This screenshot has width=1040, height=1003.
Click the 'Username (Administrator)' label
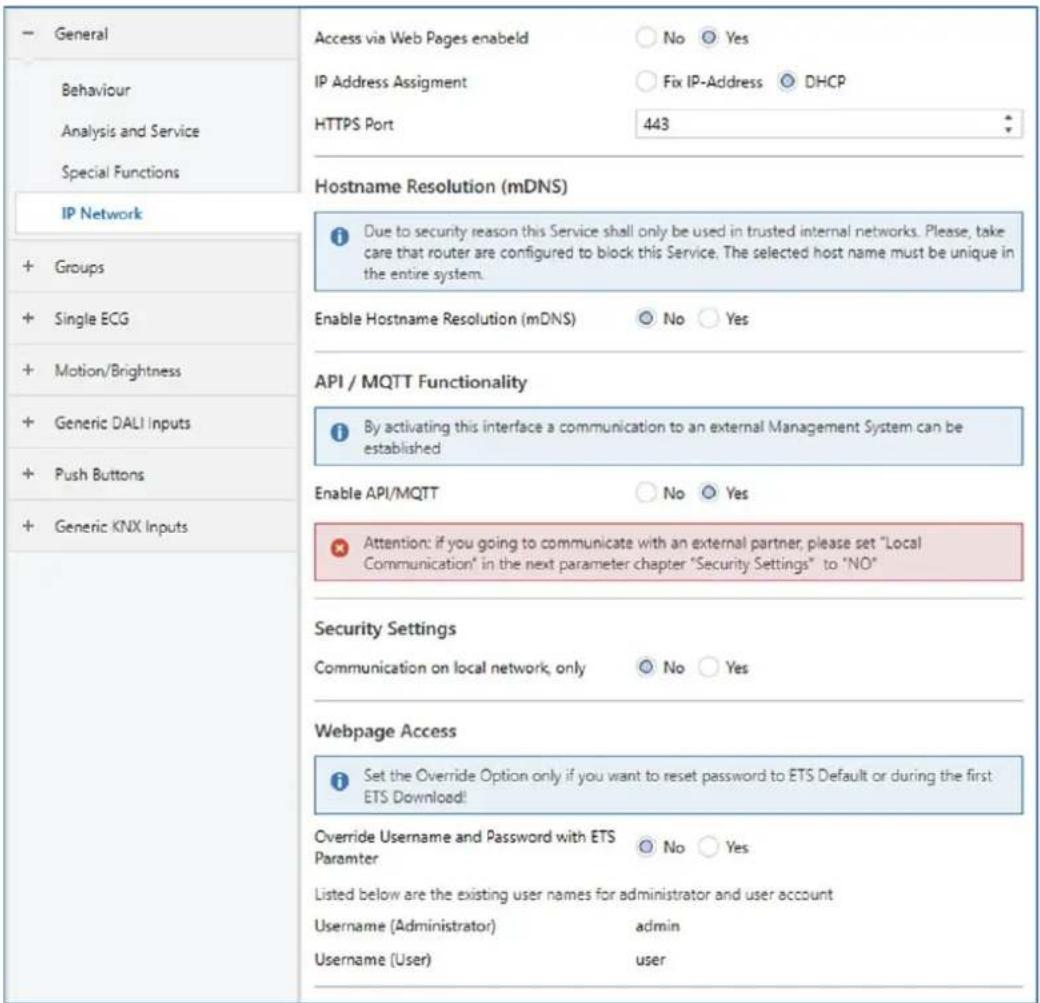405,926
